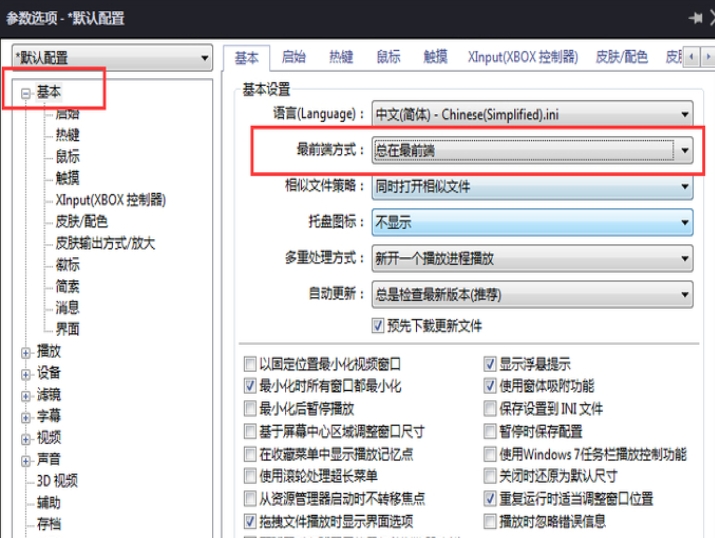The height and width of the screenshot is (538, 715).
Task: Select 鼠标 in the settings tree
Action: pyautogui.click(x=67, y=156)
